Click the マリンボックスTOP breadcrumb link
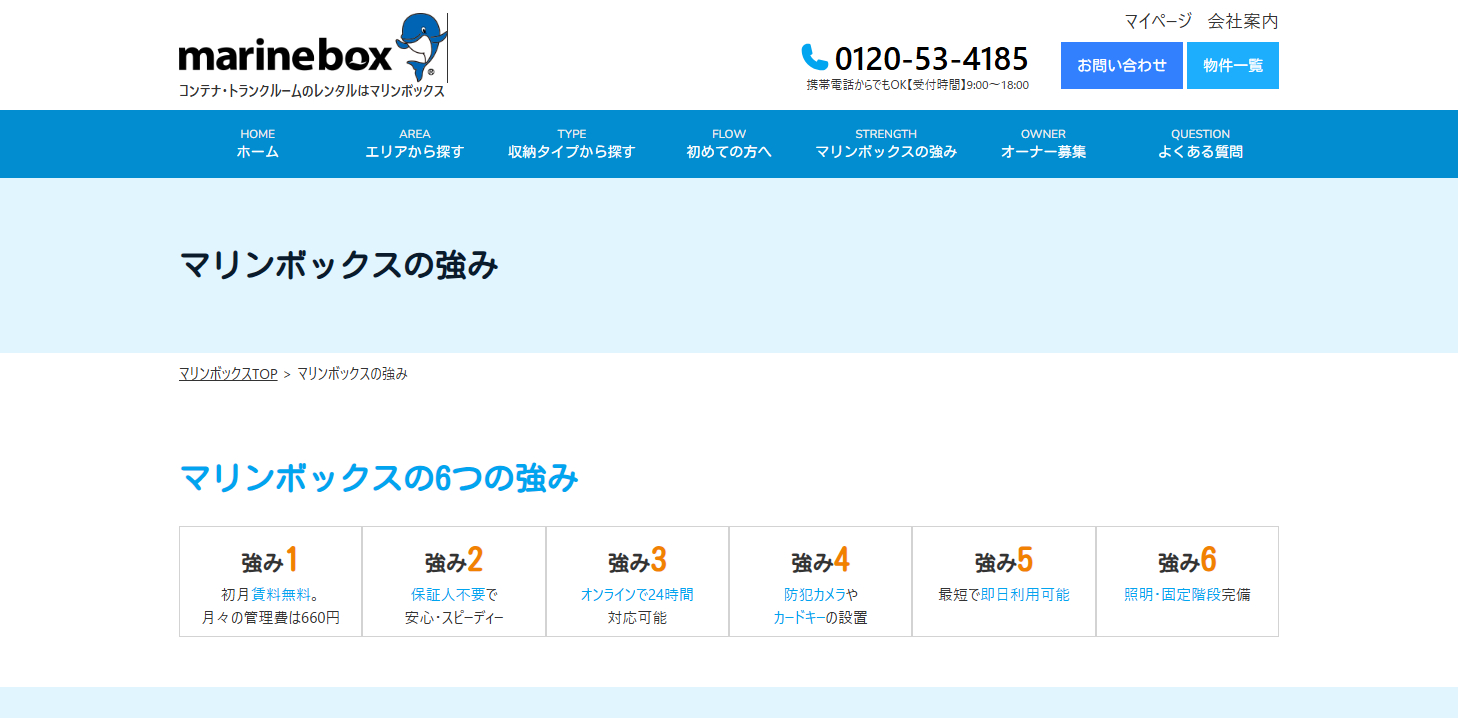This screenshot has width=1458, height=718. coord(228,374)
